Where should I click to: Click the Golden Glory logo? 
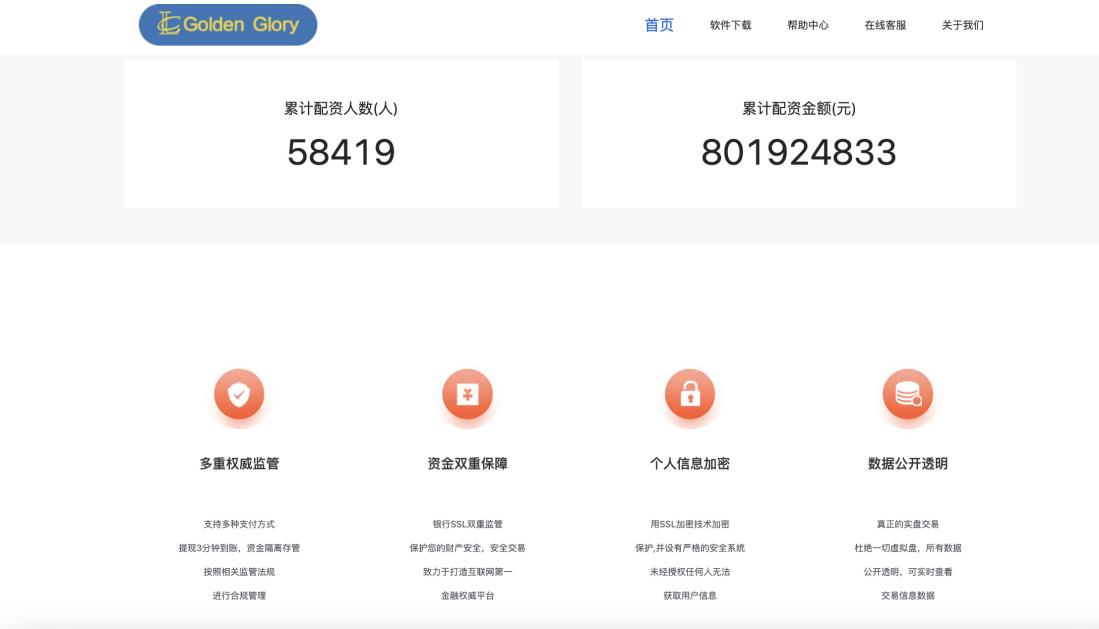[x=227, y=25]
